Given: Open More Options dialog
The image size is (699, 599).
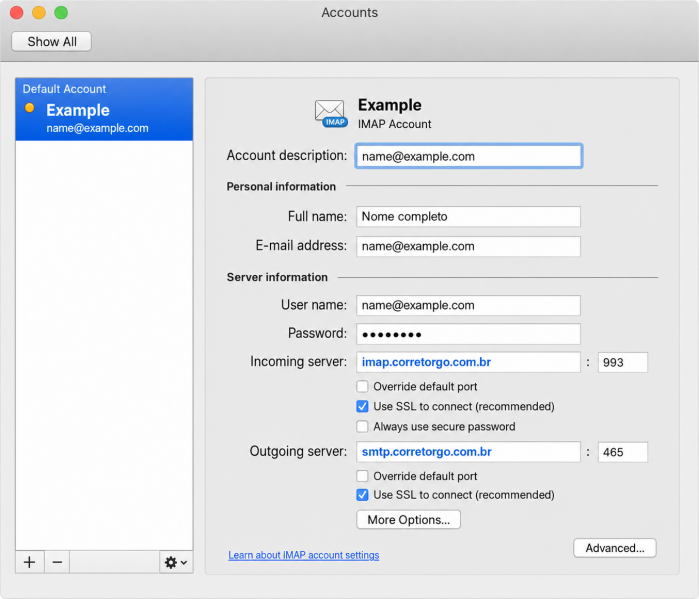Looking at the screenshot, I should (x=408, y=520).
